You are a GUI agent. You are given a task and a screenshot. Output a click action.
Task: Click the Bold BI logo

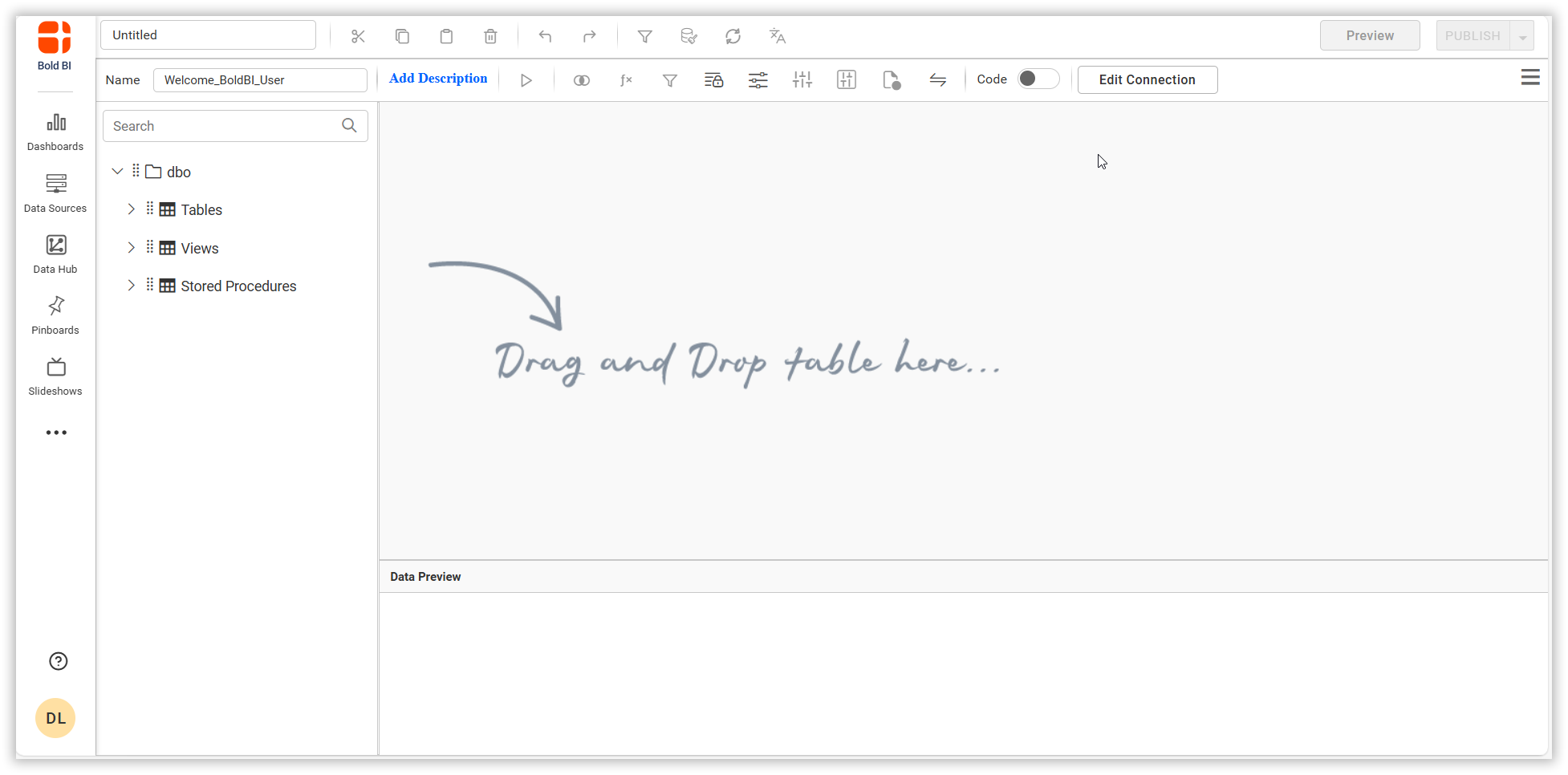tap(55, 46)
